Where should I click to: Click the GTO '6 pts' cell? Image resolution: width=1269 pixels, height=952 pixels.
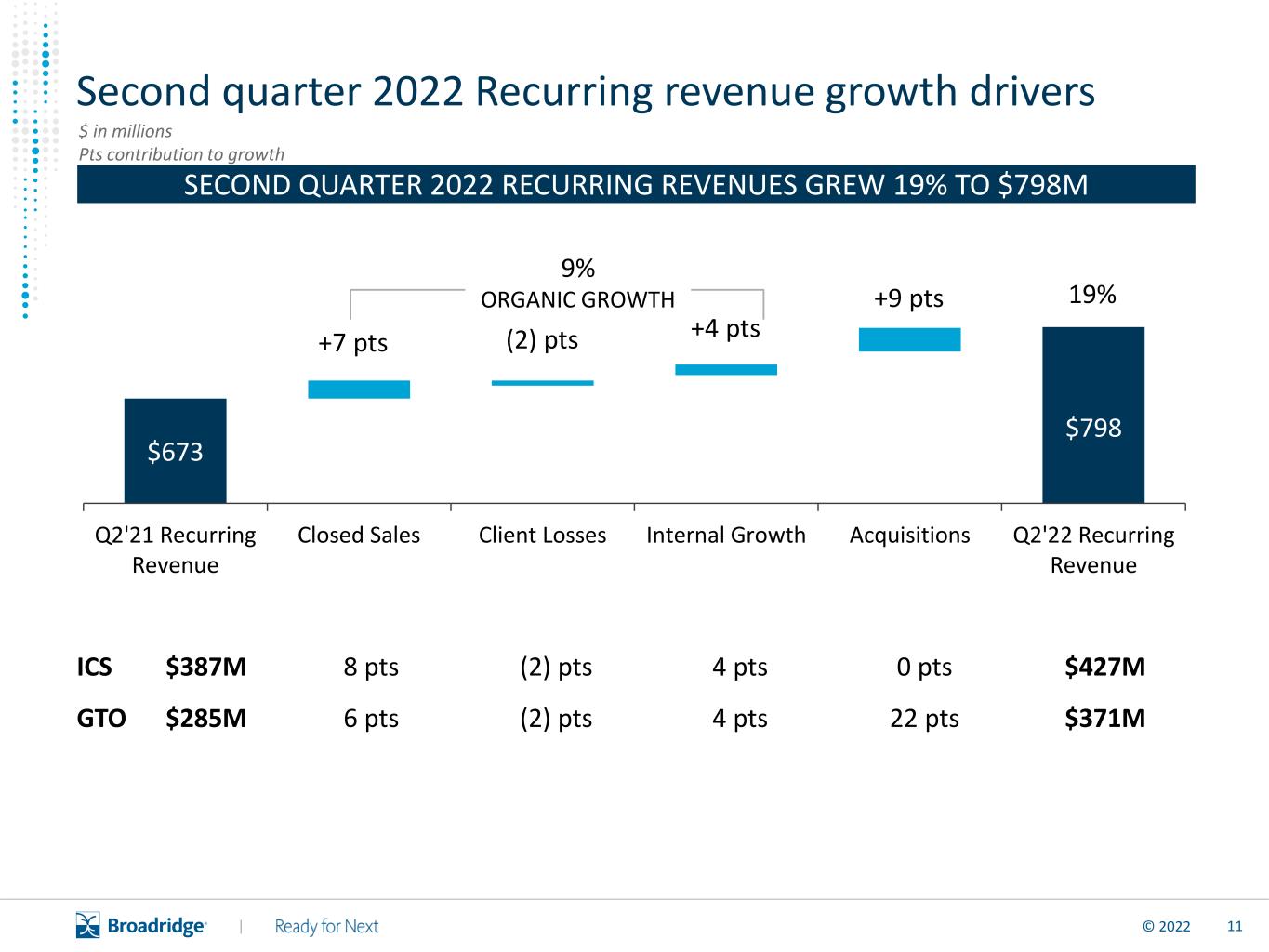(371, 719)
